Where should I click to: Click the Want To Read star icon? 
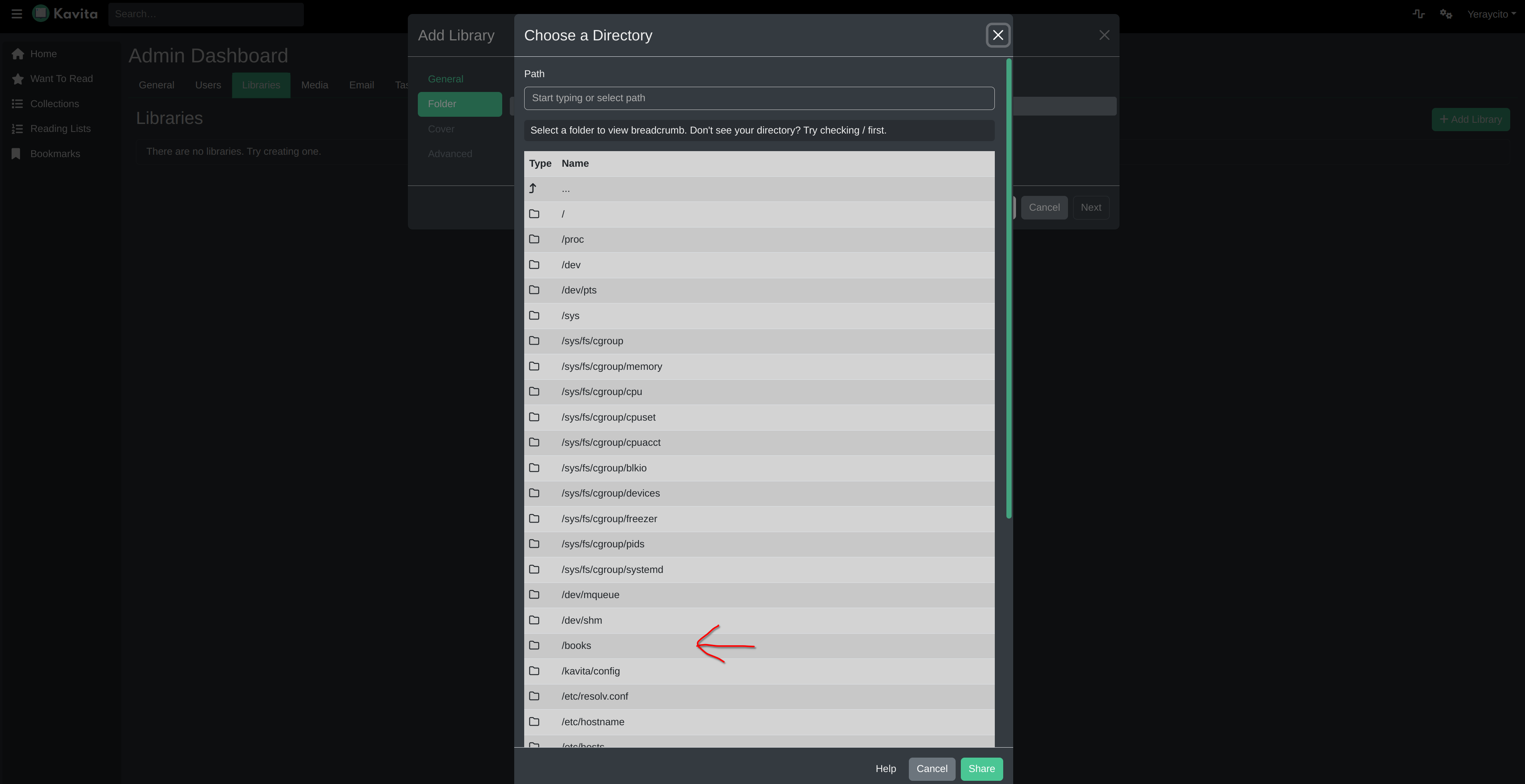click(x=18, y=79)
